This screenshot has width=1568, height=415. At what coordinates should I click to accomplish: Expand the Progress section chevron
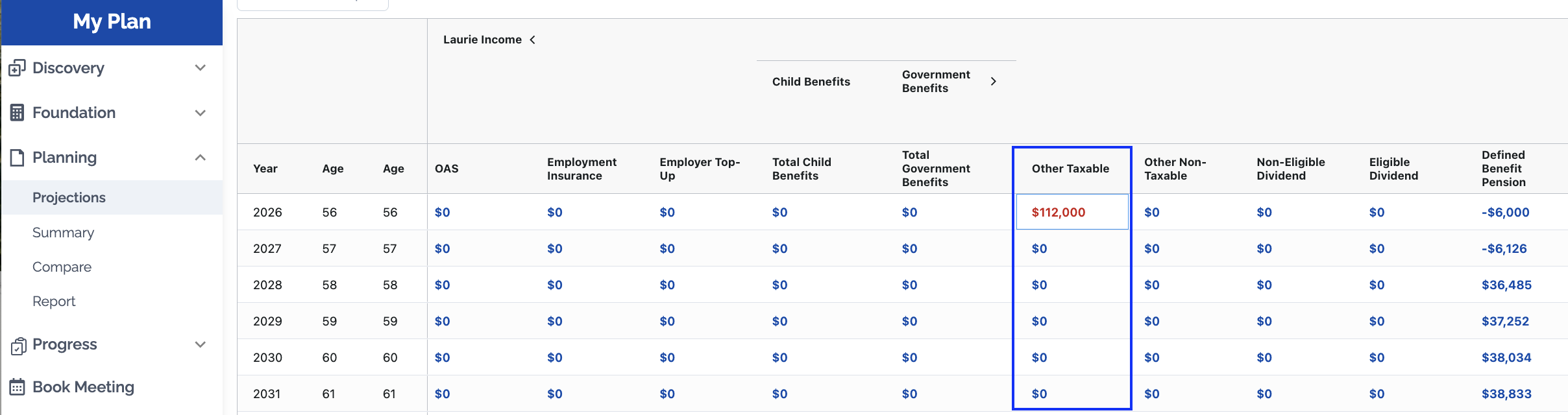pos(201,345)
